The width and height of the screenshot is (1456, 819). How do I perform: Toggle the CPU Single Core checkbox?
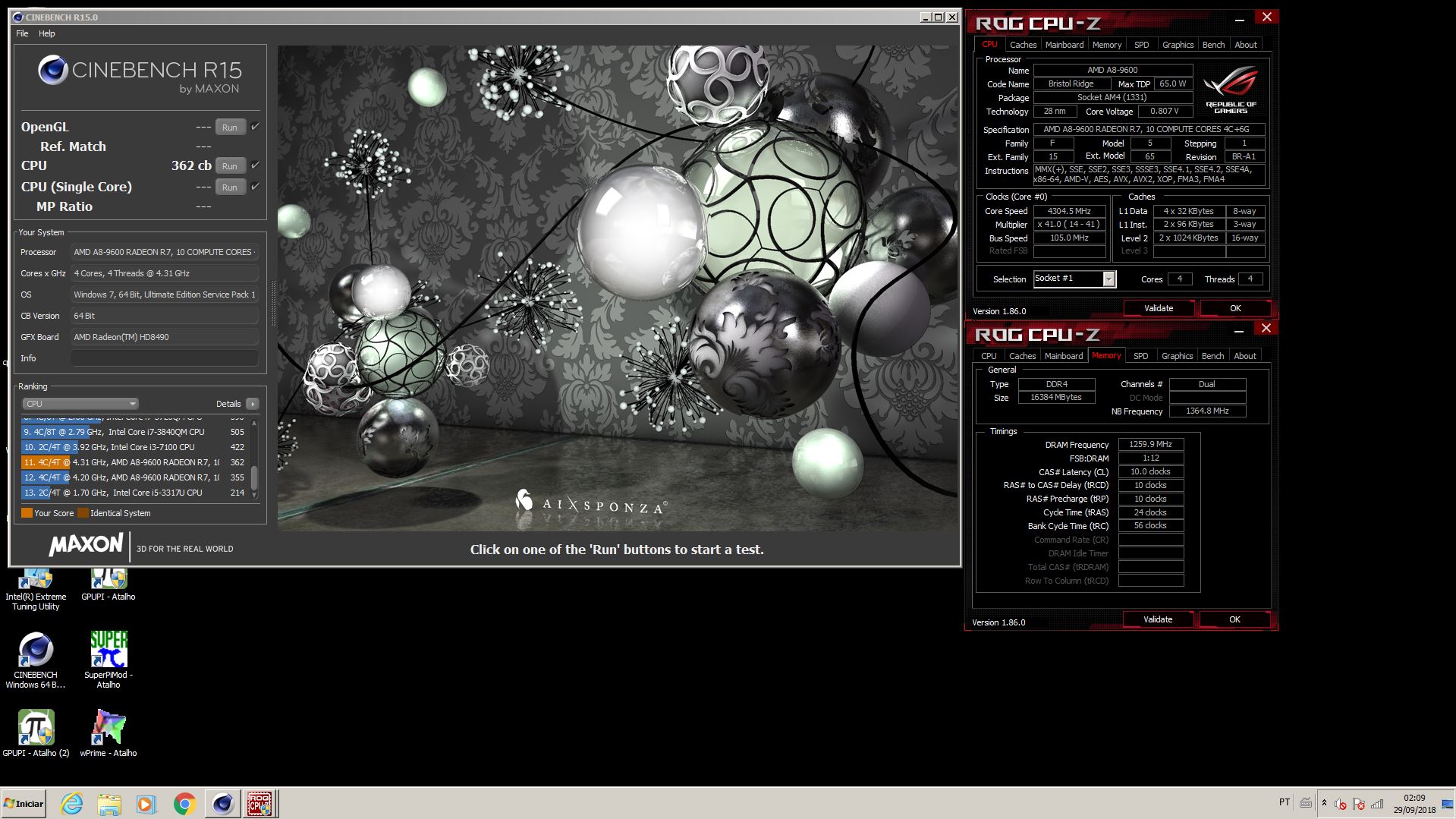click(255, 187)
